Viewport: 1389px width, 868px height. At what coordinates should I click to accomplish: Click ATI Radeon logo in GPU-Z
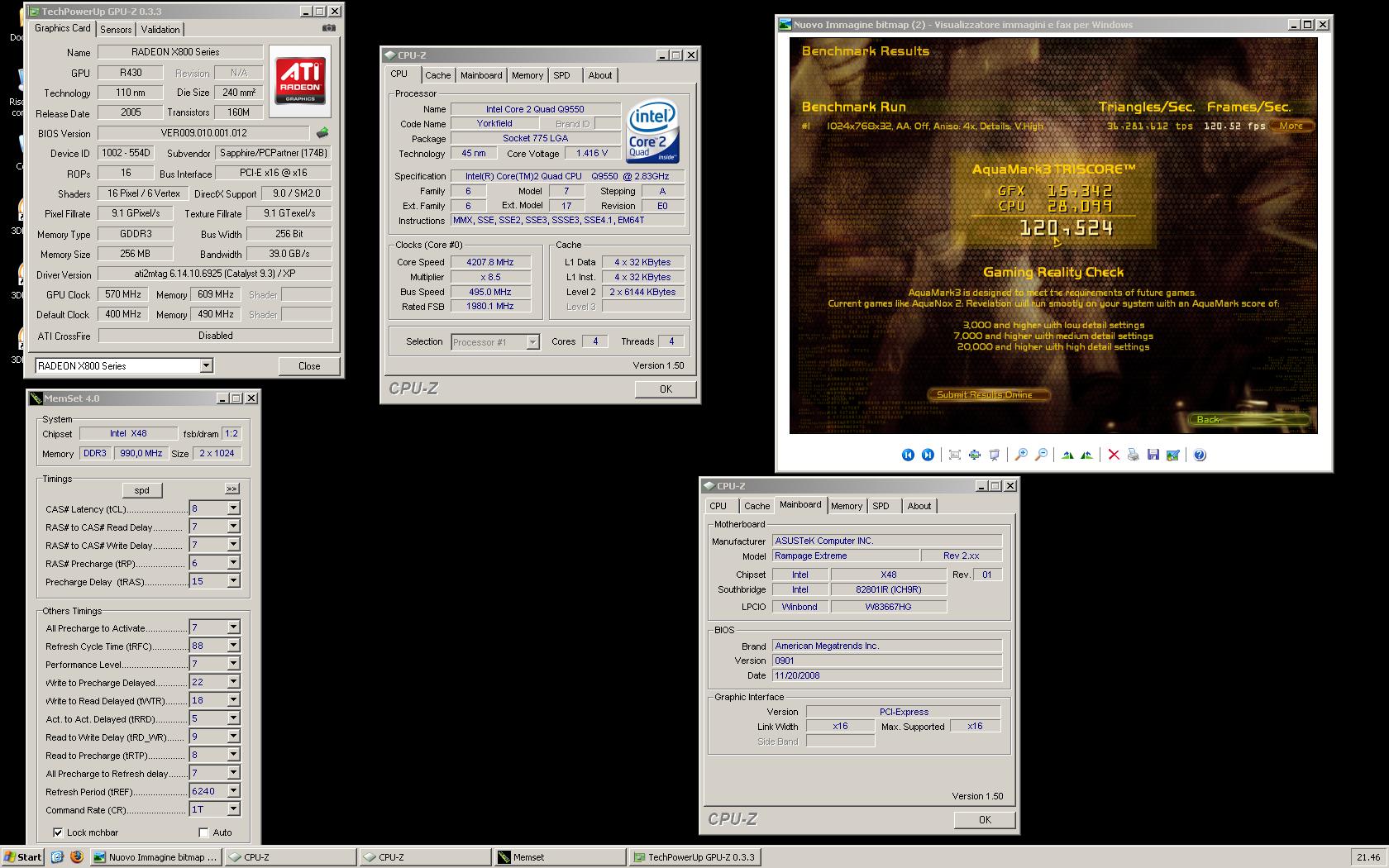(300, 80)
